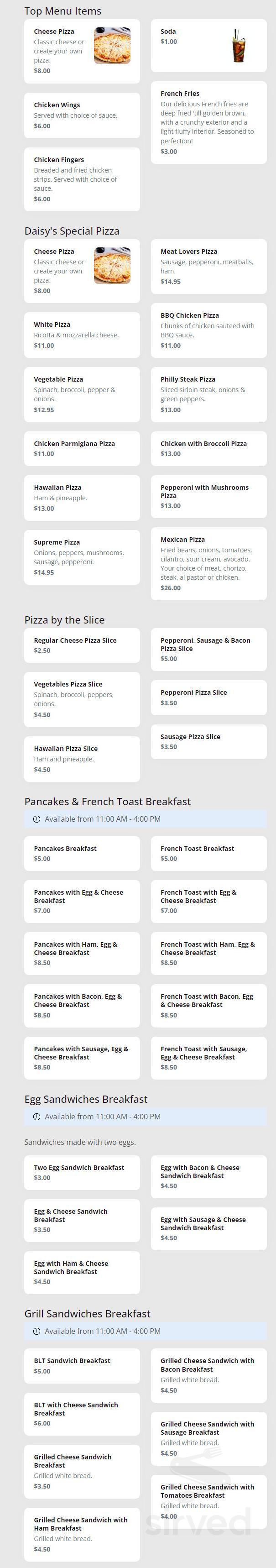
Task: Click the Daisy's Special Pizza section heading
Action: pyautogui.click(x=72, y=231)
